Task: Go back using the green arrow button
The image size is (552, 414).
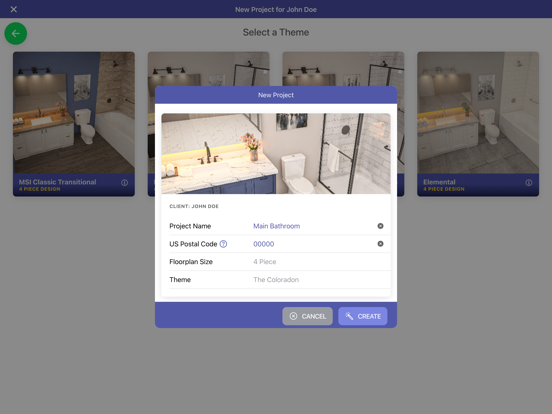Action: 15,33
